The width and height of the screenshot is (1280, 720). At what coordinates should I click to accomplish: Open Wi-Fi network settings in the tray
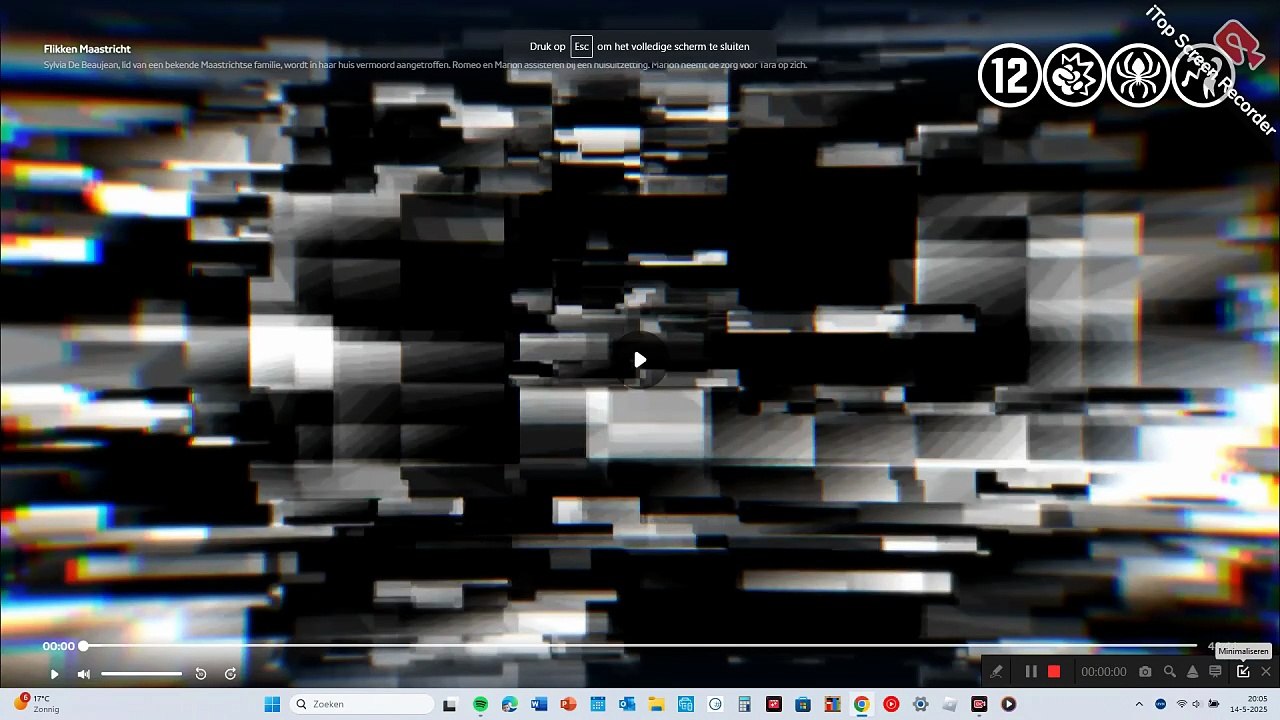[1182, 704]
